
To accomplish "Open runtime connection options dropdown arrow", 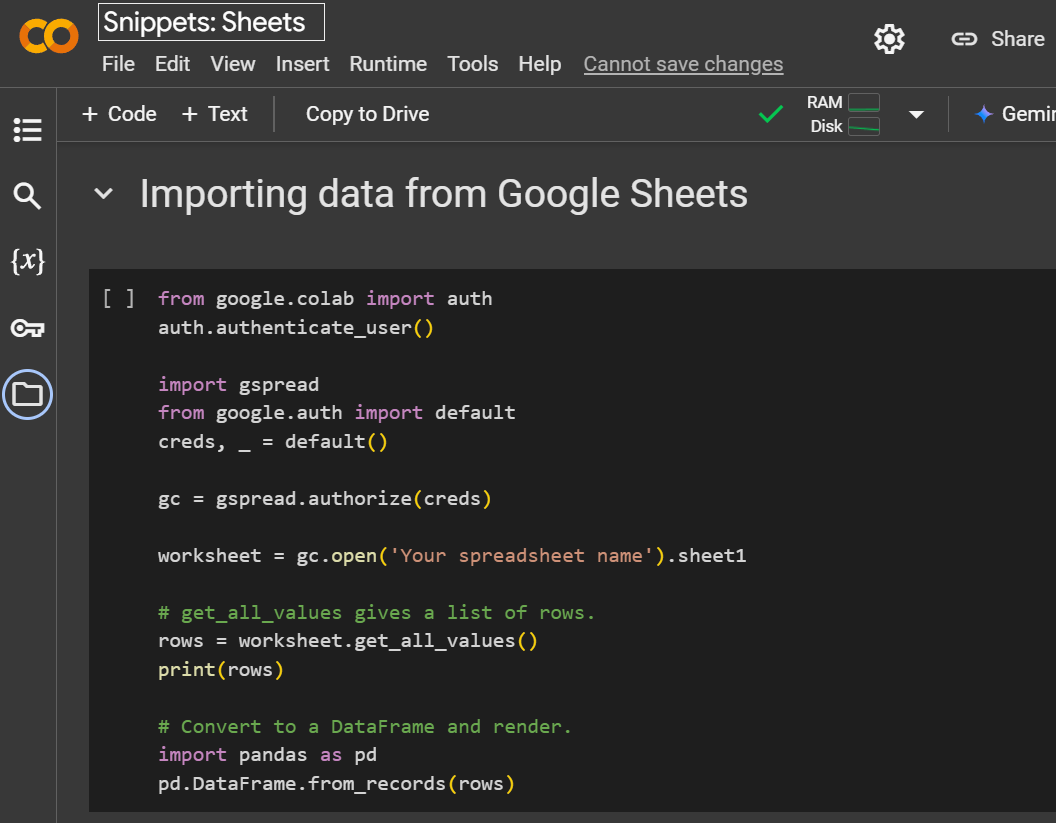I will [916, 114].
